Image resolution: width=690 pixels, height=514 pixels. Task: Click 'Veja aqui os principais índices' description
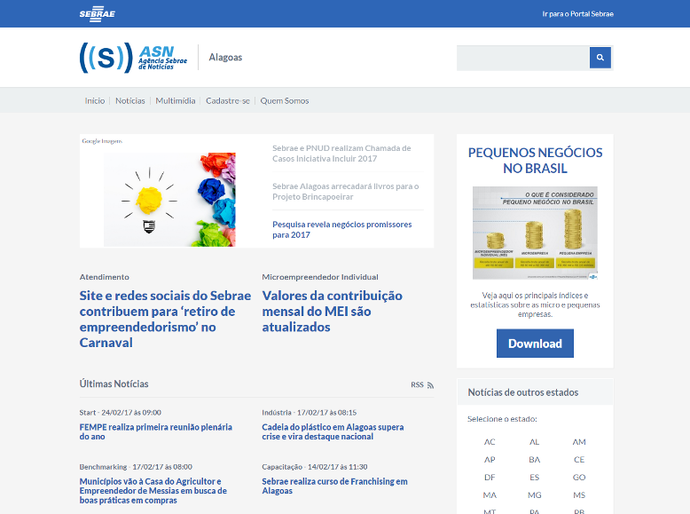pyautogui.click(x=535, y=305)
